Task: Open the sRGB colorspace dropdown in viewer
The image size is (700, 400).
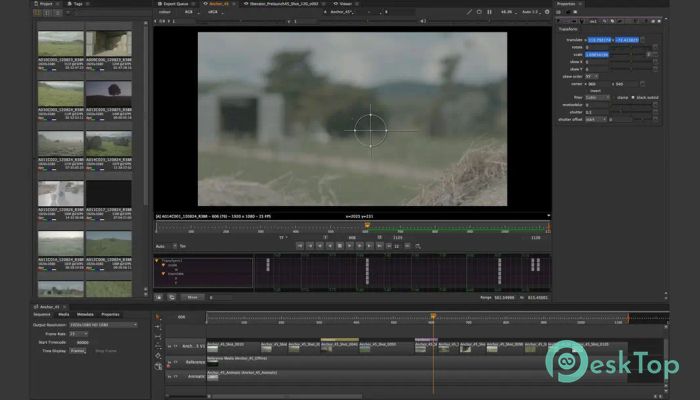Action: tap(215, 12)
